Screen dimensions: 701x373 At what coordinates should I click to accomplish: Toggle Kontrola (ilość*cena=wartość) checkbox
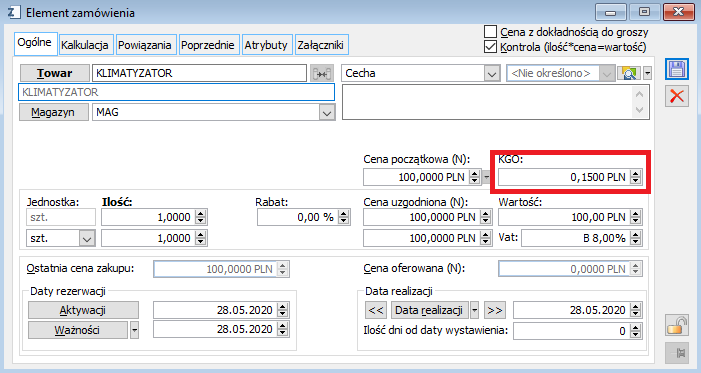[x=490, y=47]
